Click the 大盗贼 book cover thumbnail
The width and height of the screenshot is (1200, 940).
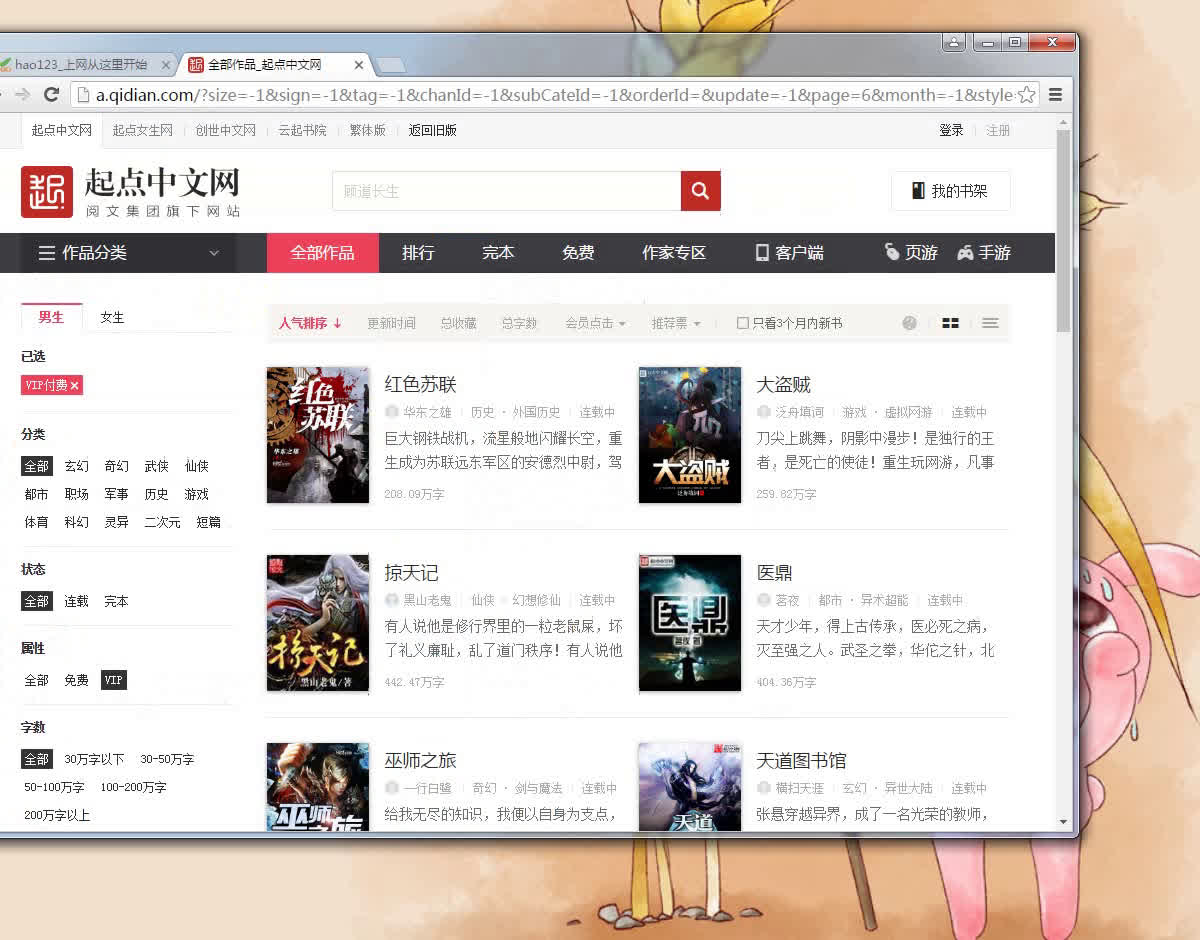690,434
